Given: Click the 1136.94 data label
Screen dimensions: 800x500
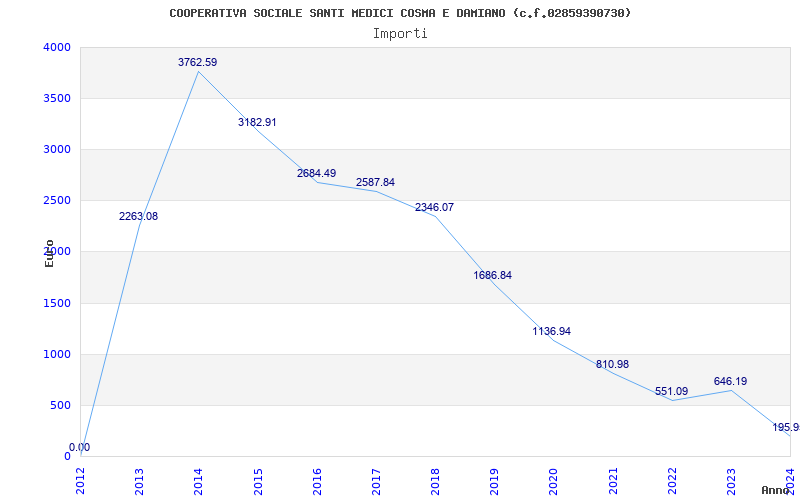Looking at the screenshot, I should (x=552, y=331).
